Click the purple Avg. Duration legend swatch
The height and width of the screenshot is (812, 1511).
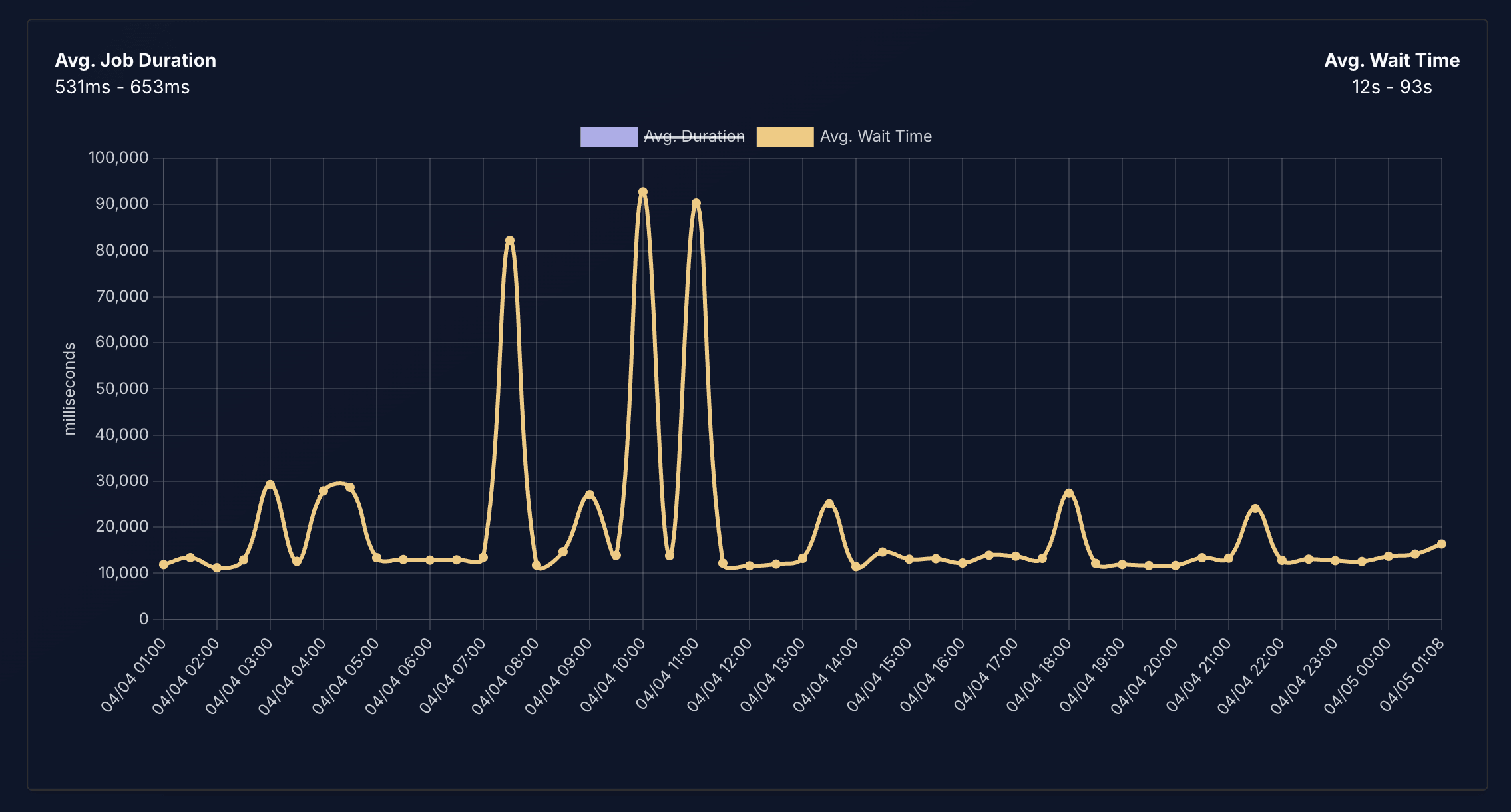608,136
